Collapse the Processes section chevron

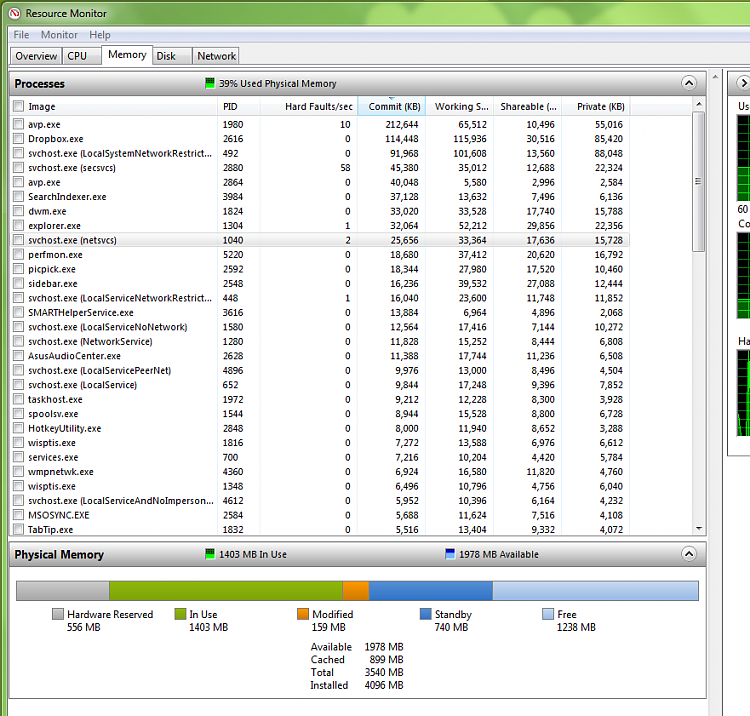(x=689, y=83)
